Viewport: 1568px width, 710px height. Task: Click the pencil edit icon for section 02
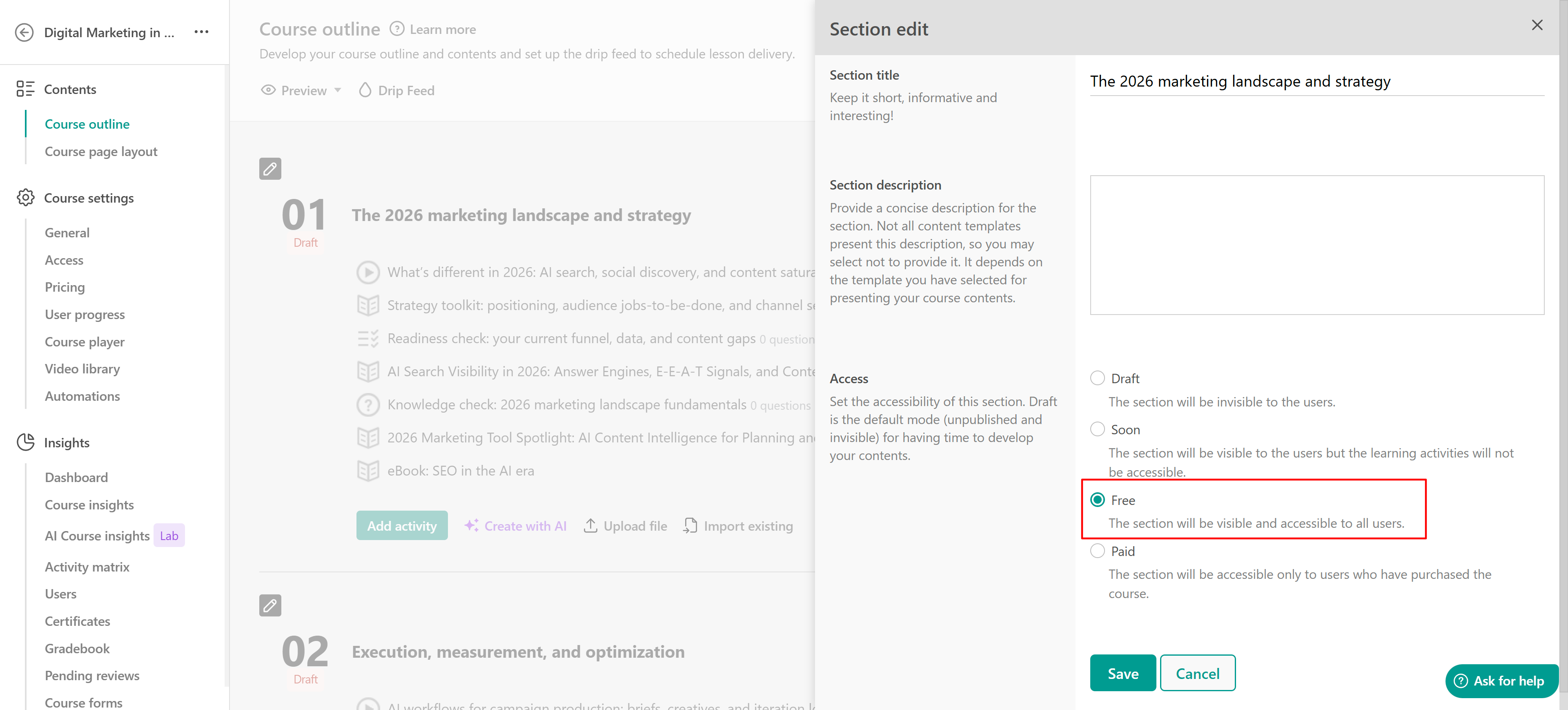(x=269, y=605)
